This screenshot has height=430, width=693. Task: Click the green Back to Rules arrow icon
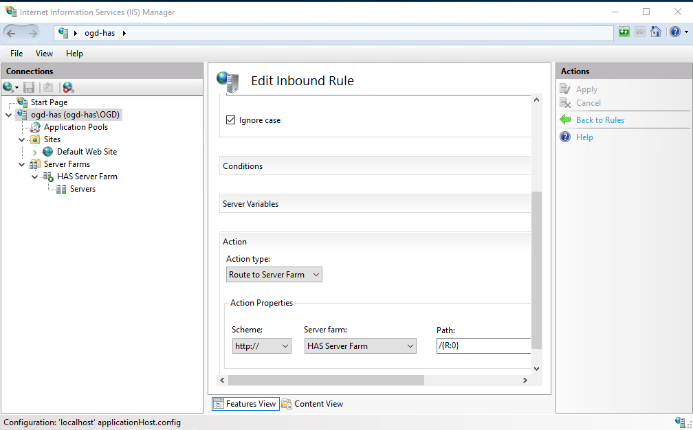point(565,119)
